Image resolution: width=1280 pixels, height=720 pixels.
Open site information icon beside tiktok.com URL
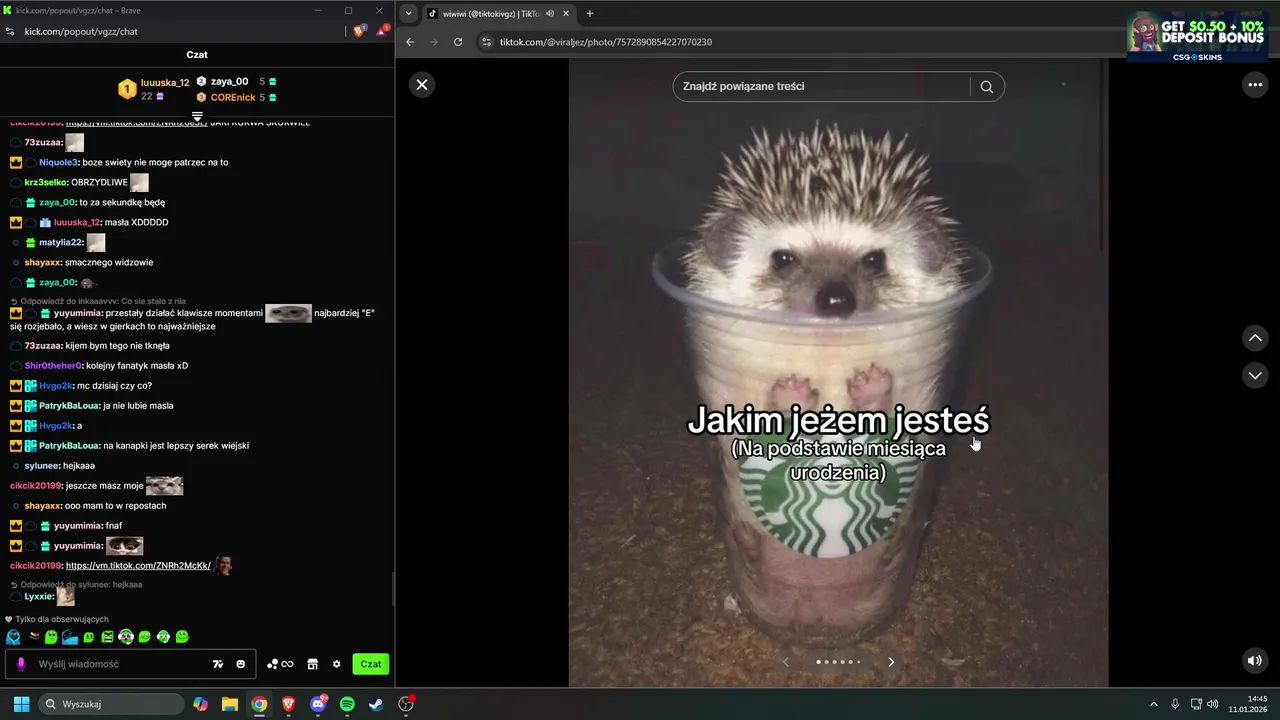point(487,42)
